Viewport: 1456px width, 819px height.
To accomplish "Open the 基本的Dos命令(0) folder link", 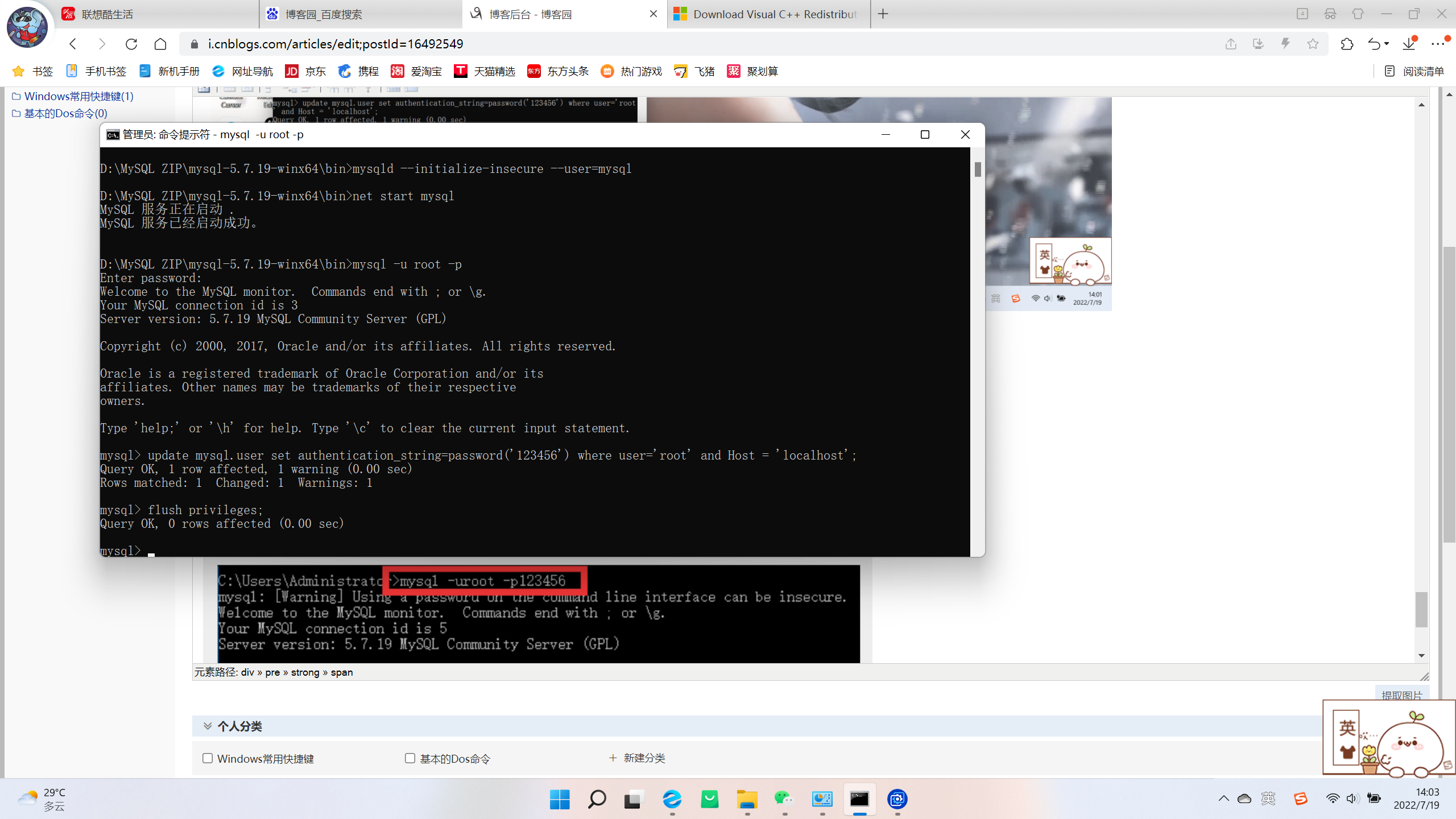I will pos(65,113).
